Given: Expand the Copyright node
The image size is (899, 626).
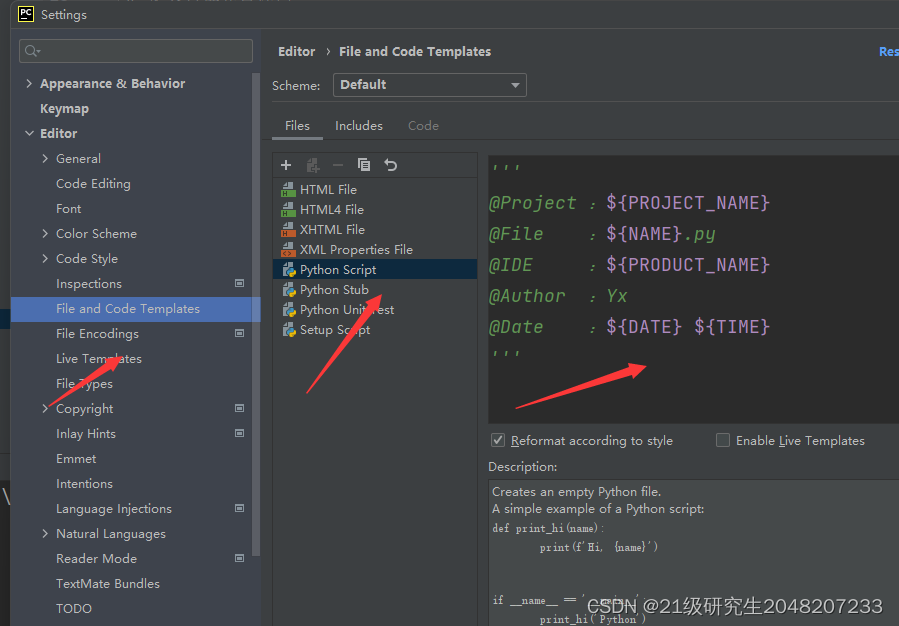Looking at the screenshot, I should click(45, 408).
